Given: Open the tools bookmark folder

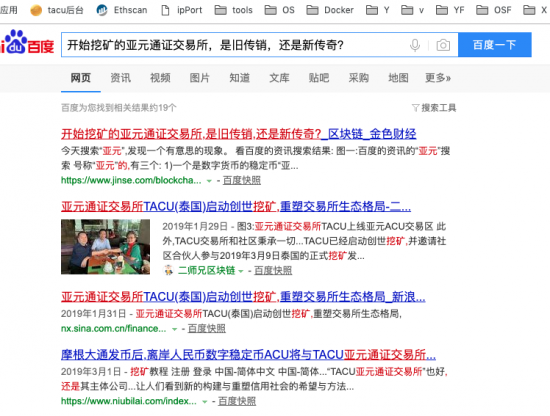Looking at the screenshot, I should (234, 10).
